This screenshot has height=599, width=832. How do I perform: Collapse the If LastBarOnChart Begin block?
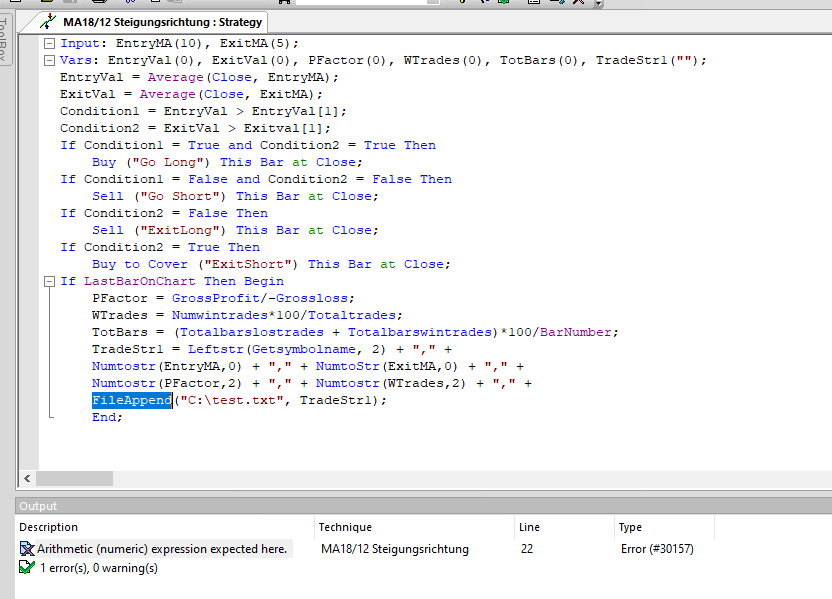click(49, 281)
